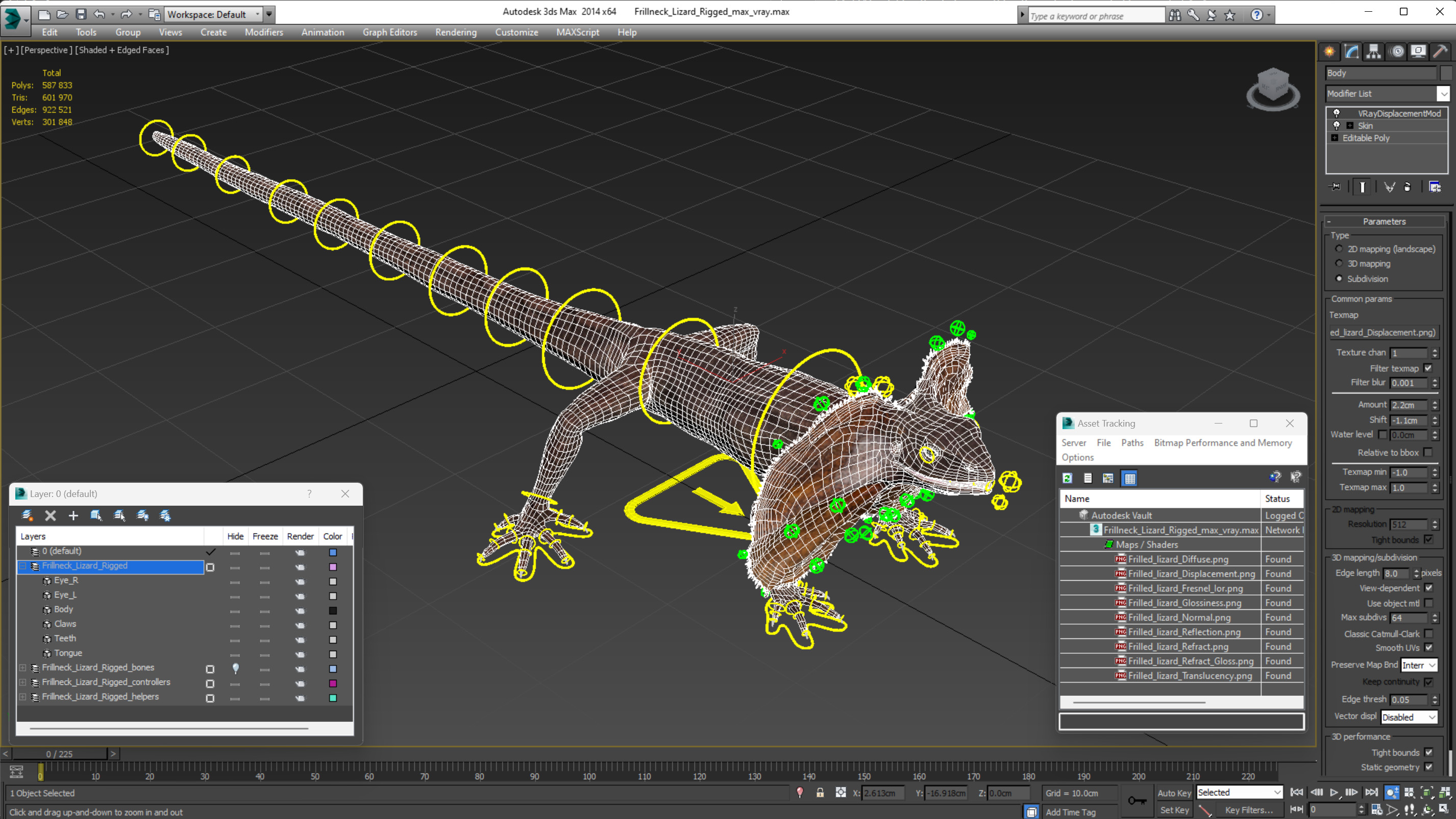
Task: Open the Utilities command panel tab
Action: 1440,52
